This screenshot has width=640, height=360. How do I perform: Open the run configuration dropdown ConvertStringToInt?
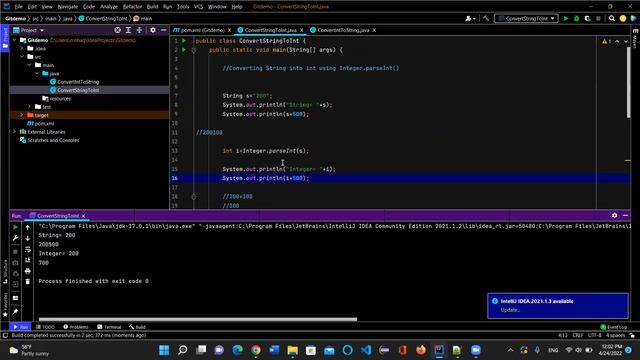click(526, 18)
